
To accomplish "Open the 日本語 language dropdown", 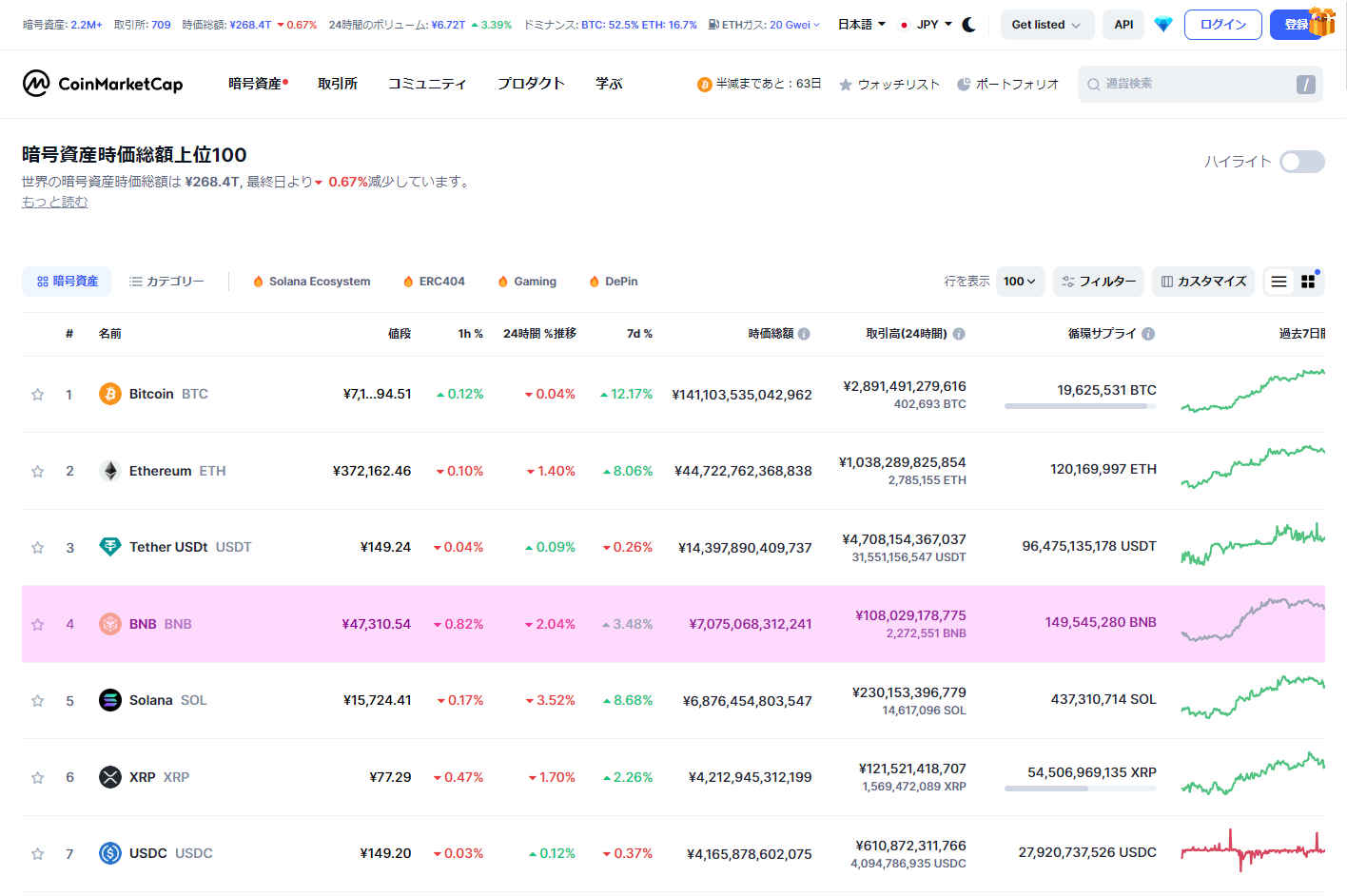I will pos(861,25).
